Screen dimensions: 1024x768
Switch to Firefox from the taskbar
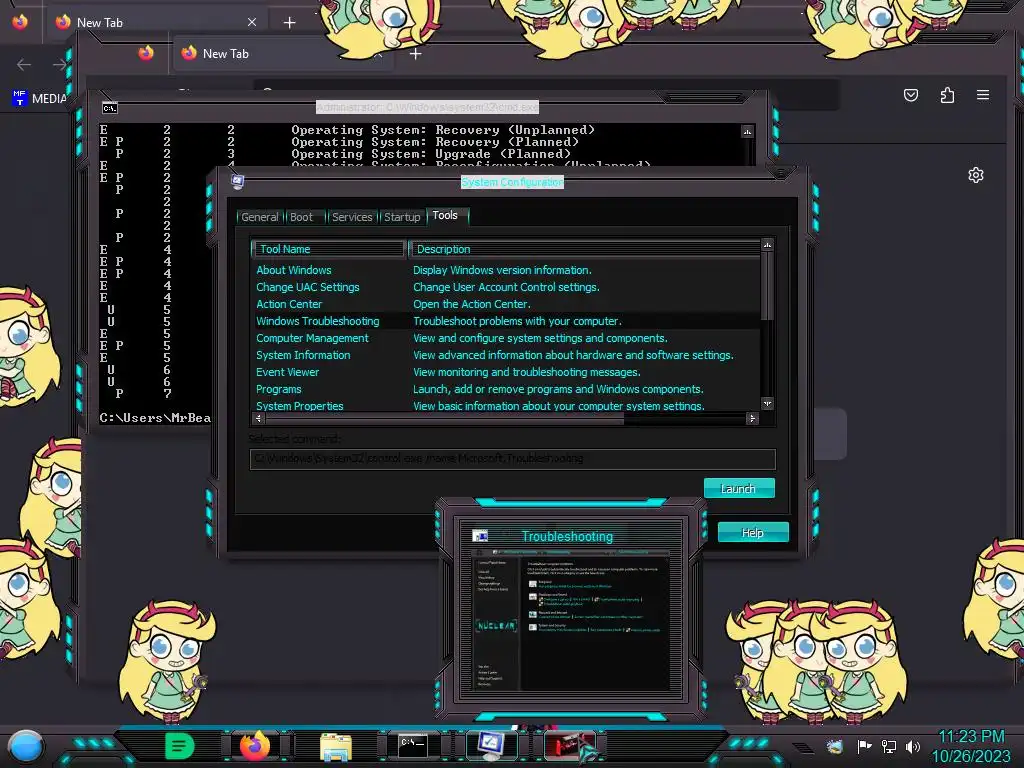[255, 746]
